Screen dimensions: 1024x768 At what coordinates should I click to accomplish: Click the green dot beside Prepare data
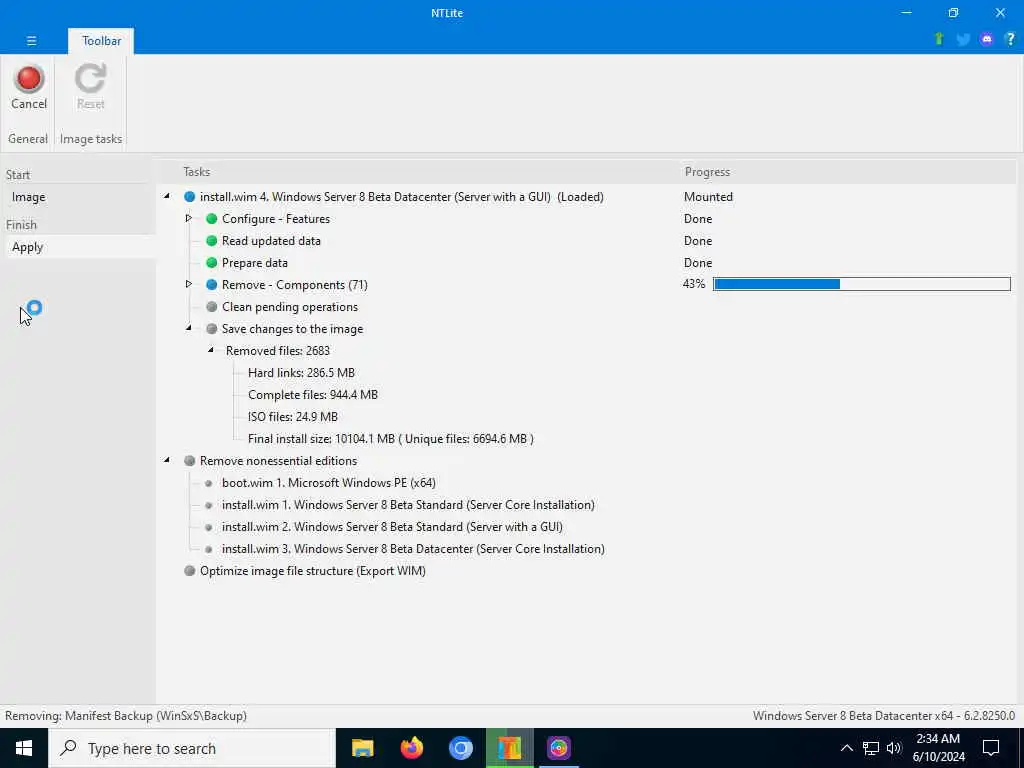click(x=211, y=263)
